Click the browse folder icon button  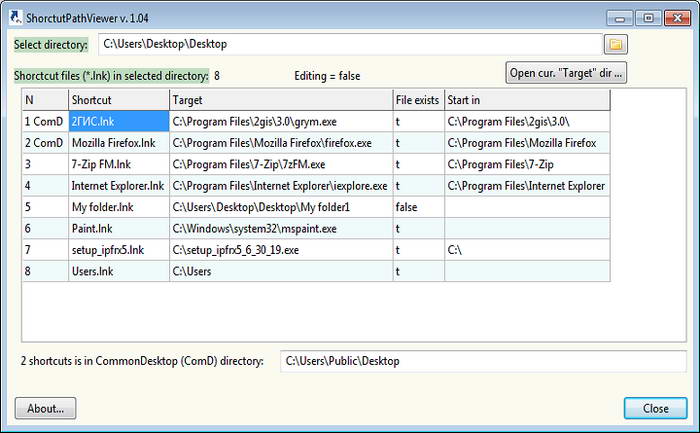coord(616,44)
